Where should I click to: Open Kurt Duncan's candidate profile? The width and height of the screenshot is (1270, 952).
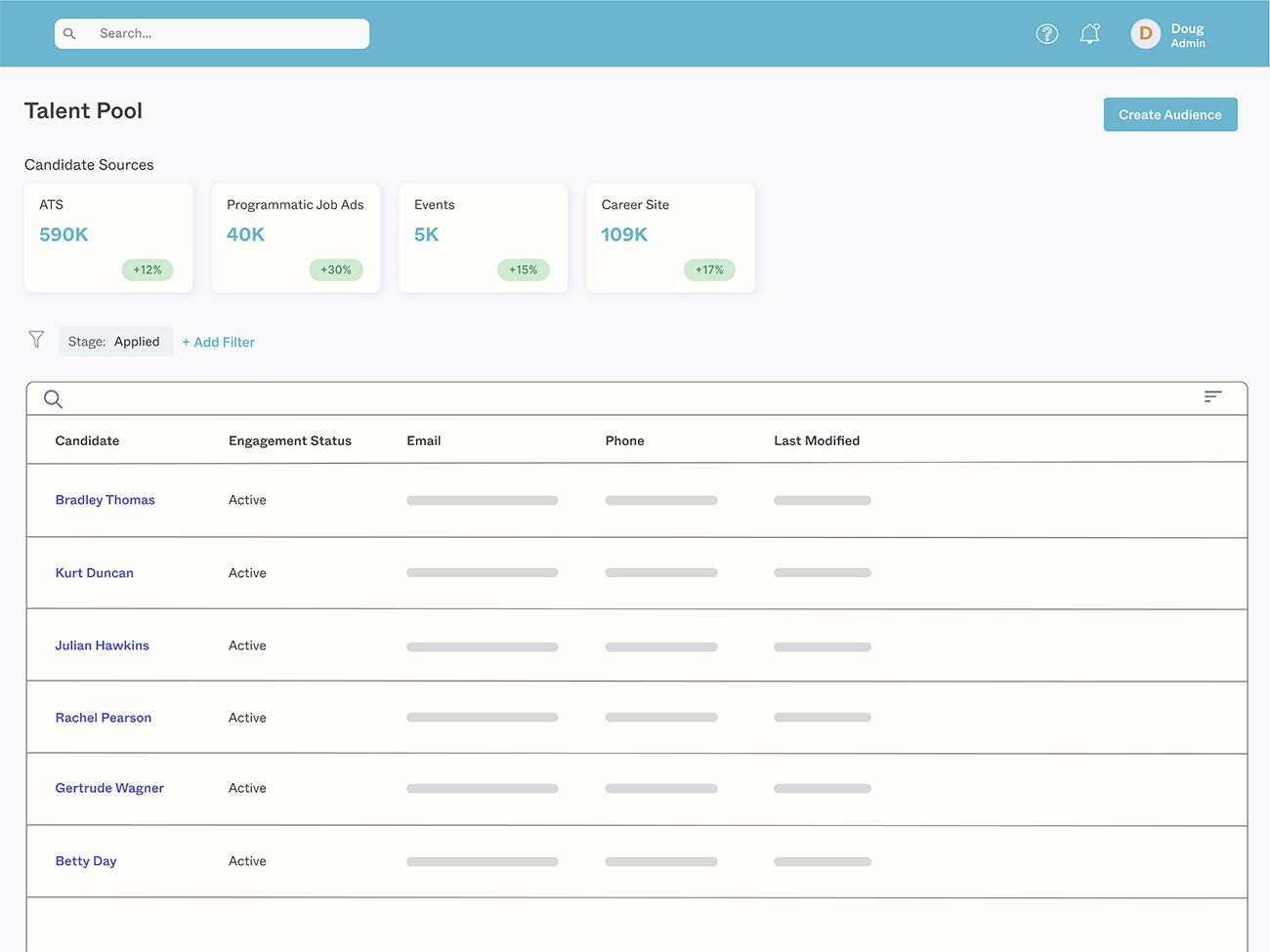(x=95, y=573)
